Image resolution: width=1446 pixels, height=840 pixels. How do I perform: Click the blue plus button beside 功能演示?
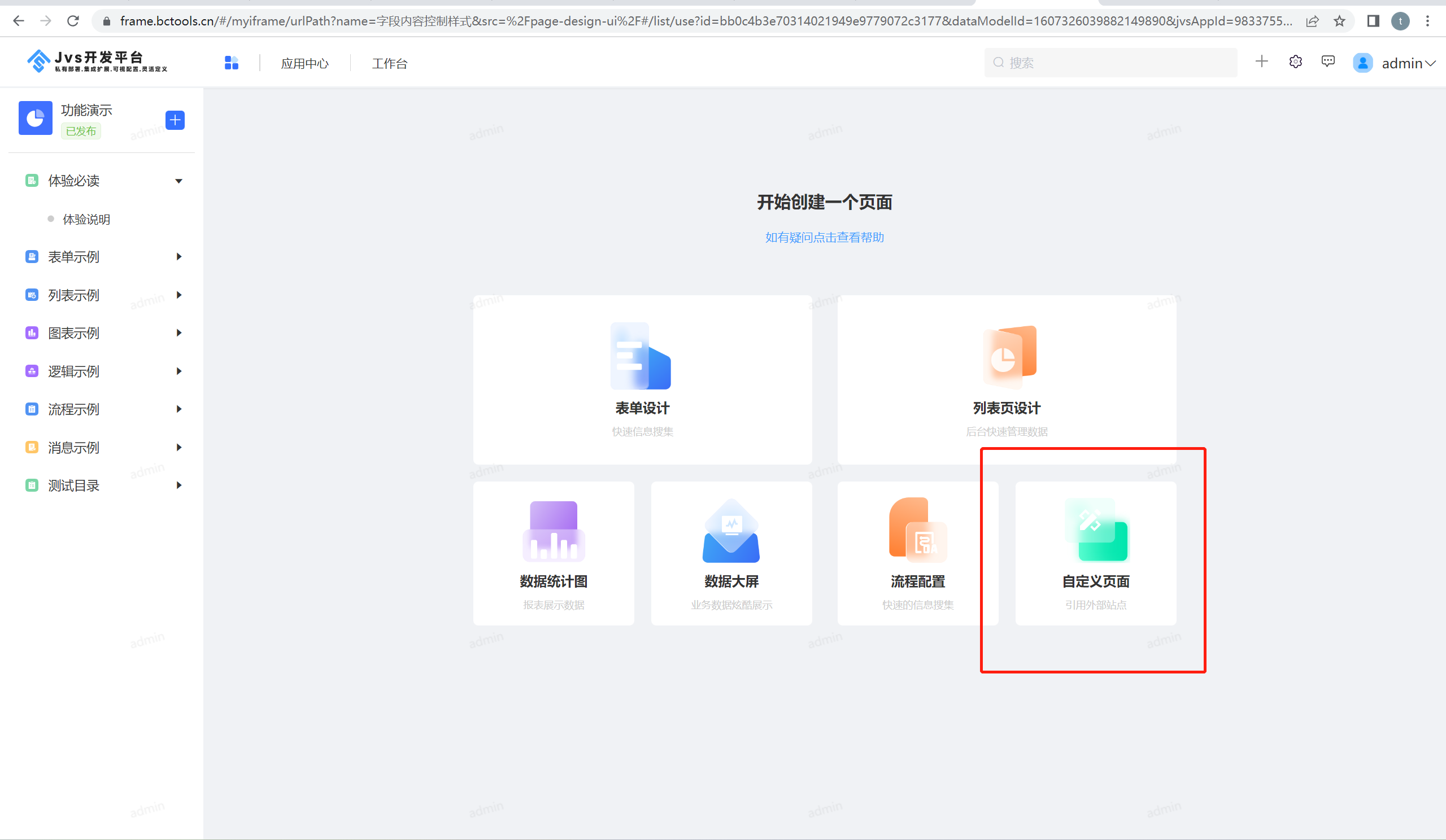point(175,120)
